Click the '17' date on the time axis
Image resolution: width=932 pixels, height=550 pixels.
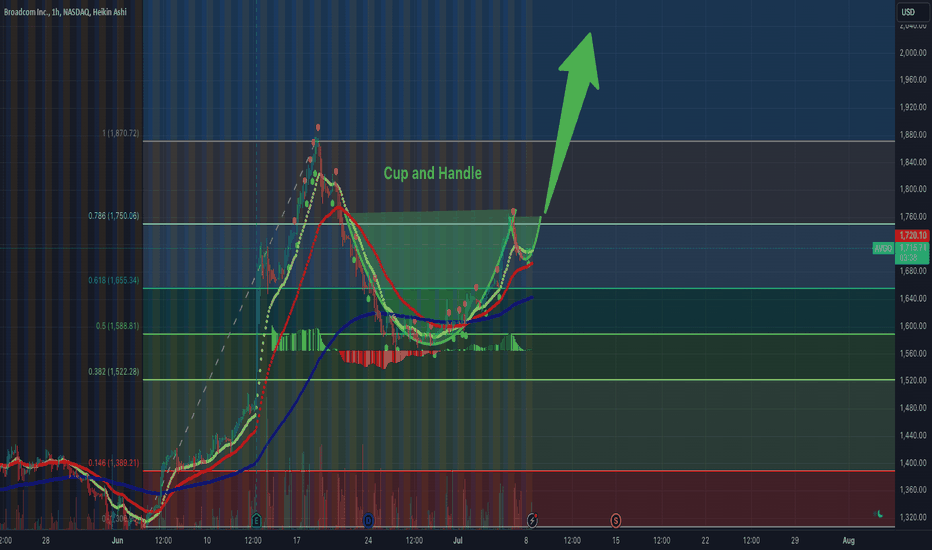point(297,540)
